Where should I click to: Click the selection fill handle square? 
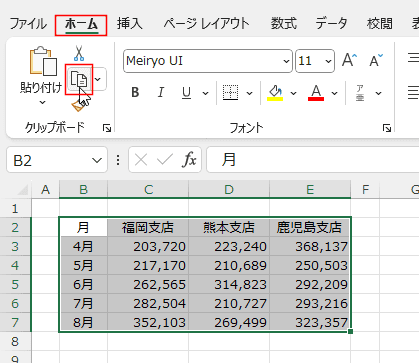pos(350,331)
